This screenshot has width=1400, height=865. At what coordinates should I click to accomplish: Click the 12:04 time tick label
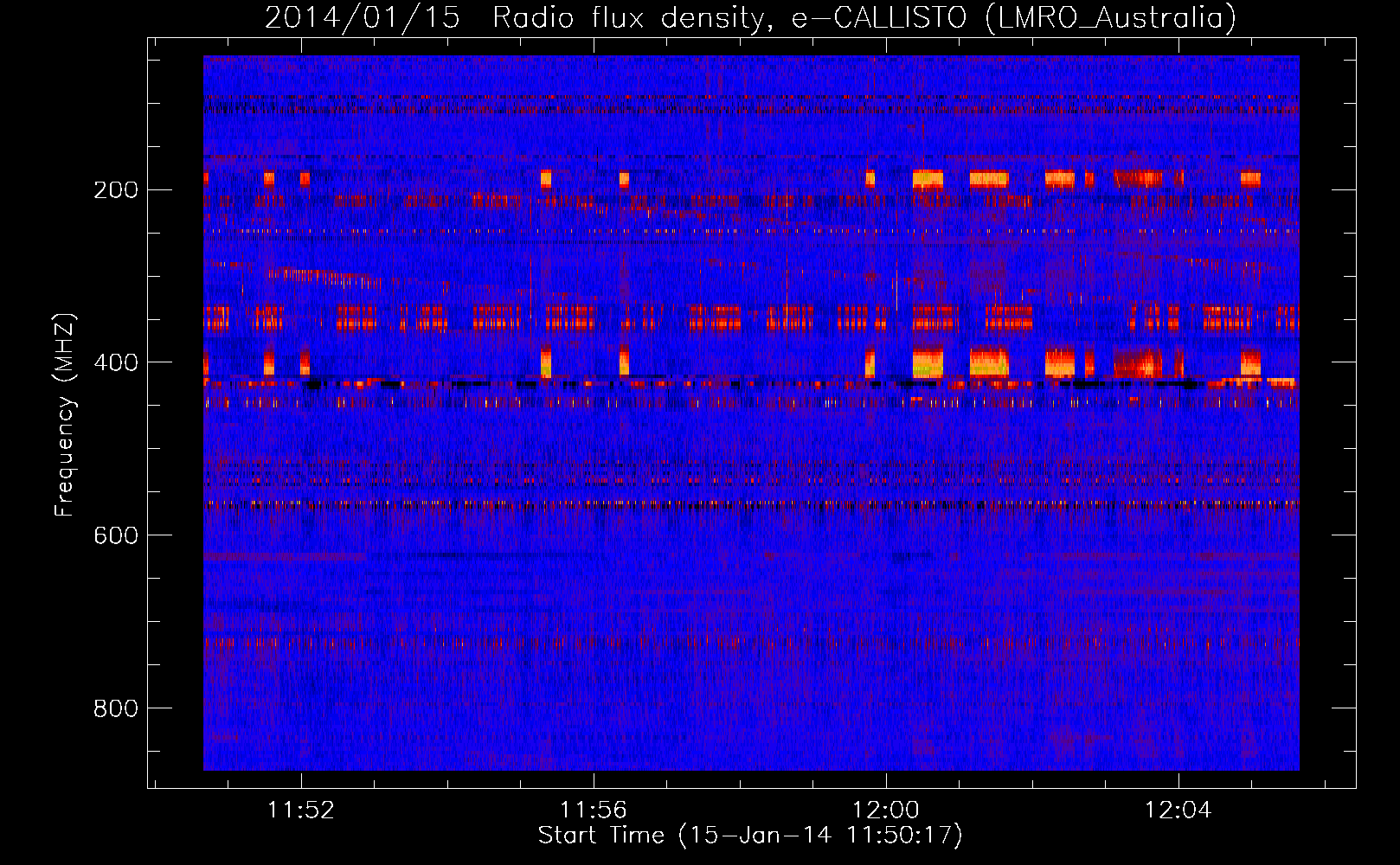1178,811
